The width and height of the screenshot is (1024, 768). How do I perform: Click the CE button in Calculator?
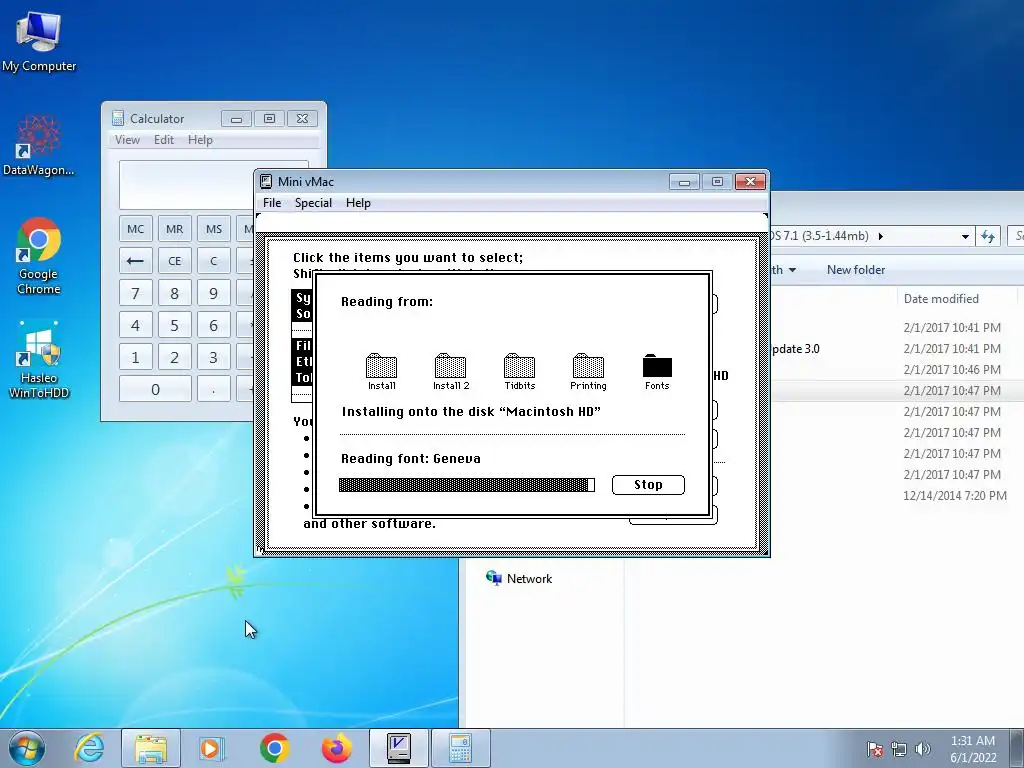[x=174, y=261]
